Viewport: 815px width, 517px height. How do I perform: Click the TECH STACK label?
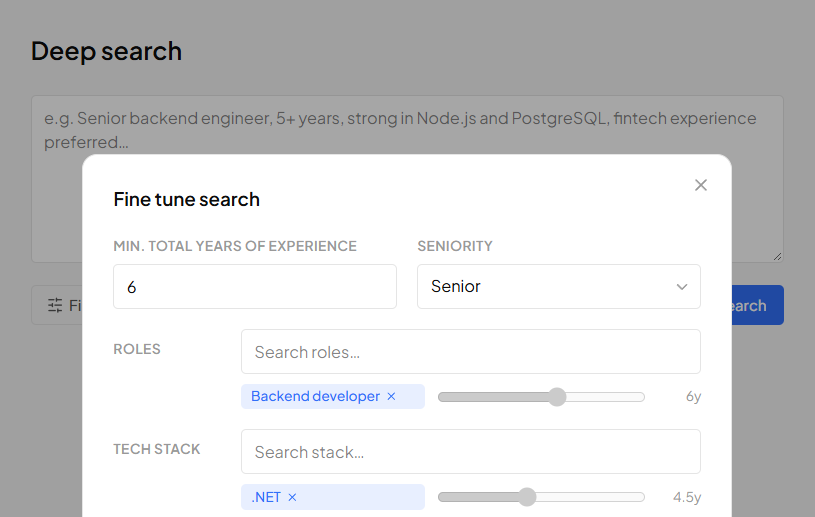point(156,449)
